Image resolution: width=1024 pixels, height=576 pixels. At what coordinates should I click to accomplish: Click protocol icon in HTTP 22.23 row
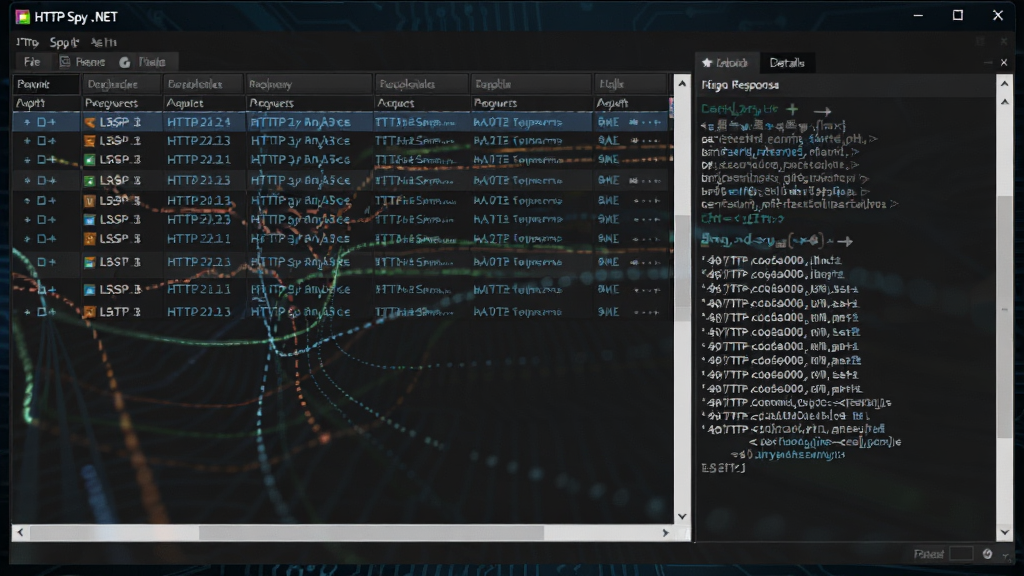point(89,262)
